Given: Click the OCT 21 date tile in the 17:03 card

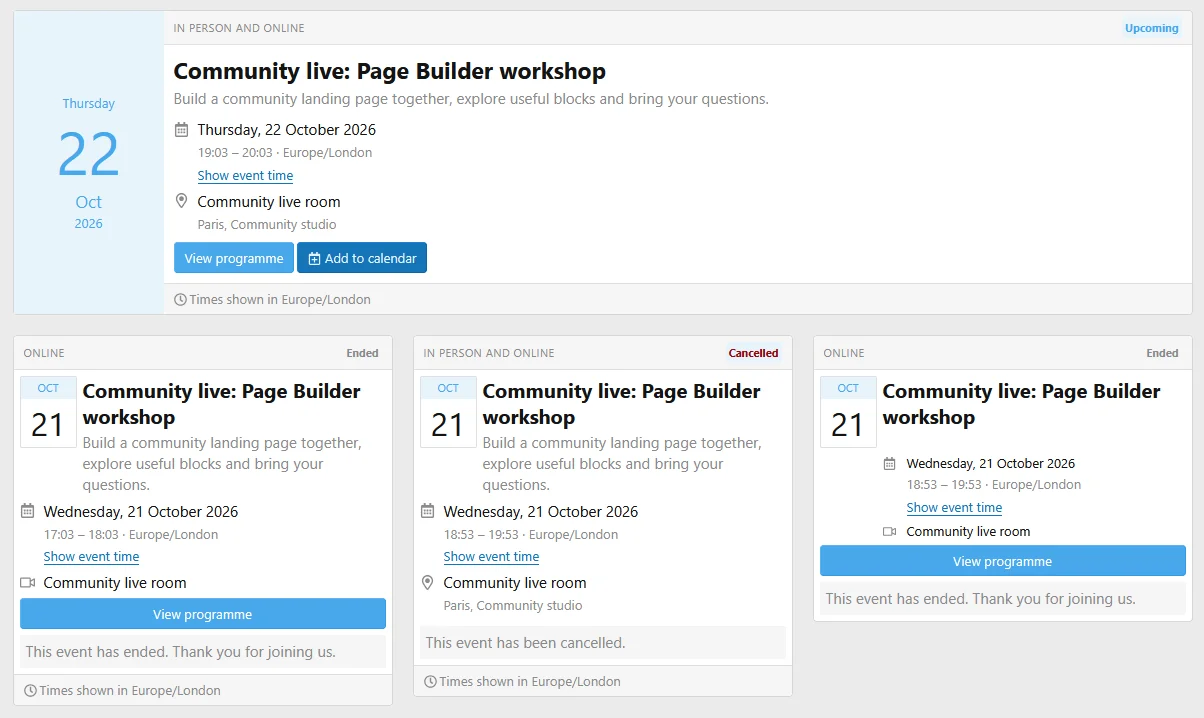Looking at the screenshot, I should pyautogui.click(x=48, y=412).
